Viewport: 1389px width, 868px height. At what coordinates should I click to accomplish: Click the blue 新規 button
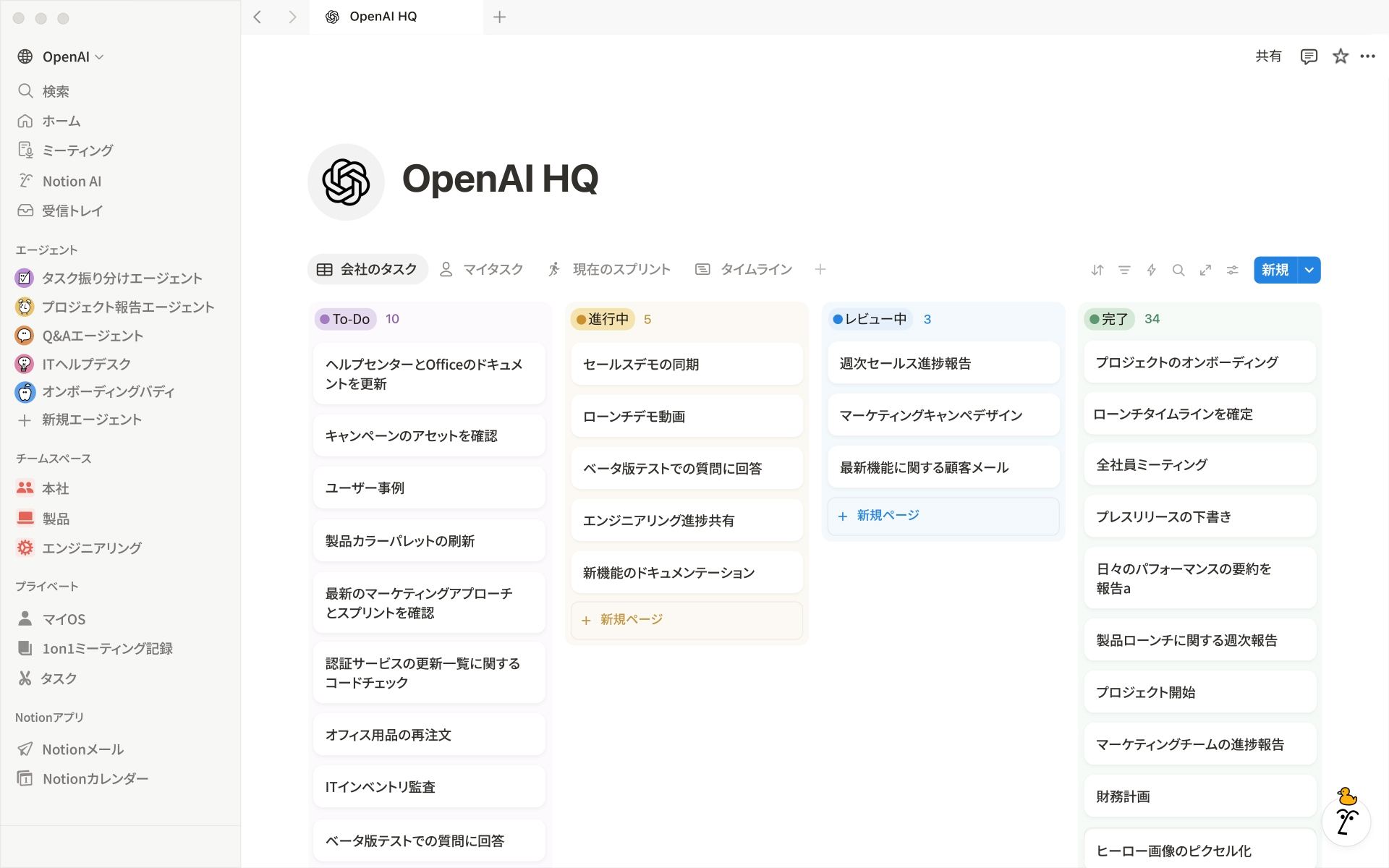tap(1275, 270)
